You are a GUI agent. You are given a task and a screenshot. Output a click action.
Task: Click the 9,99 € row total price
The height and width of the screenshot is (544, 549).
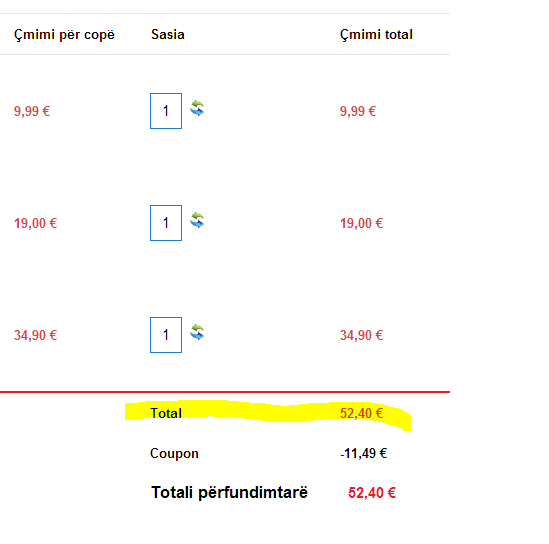pyautogui.click(x=358, y=111)
